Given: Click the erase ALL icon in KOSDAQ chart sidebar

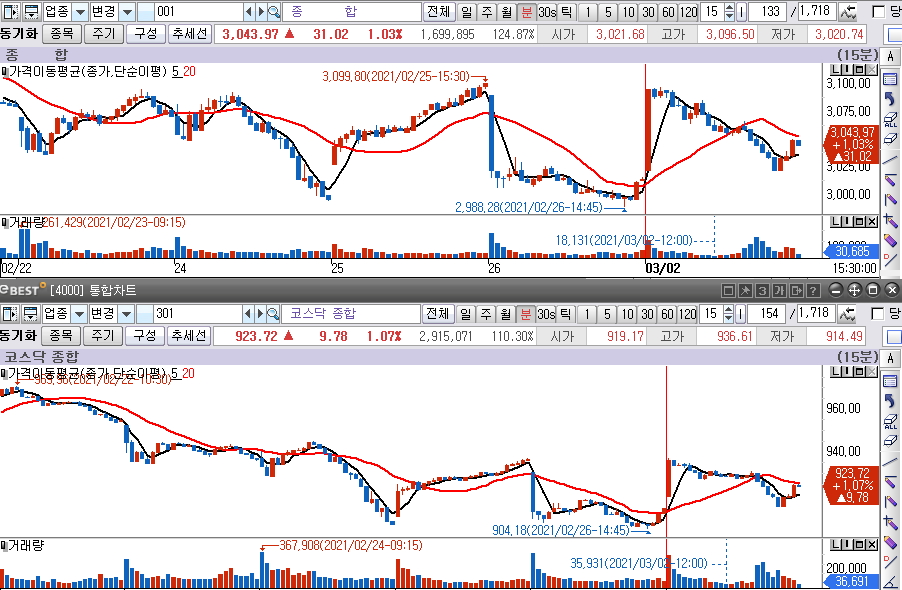Looking at the screenshot, I should (890, 421).
